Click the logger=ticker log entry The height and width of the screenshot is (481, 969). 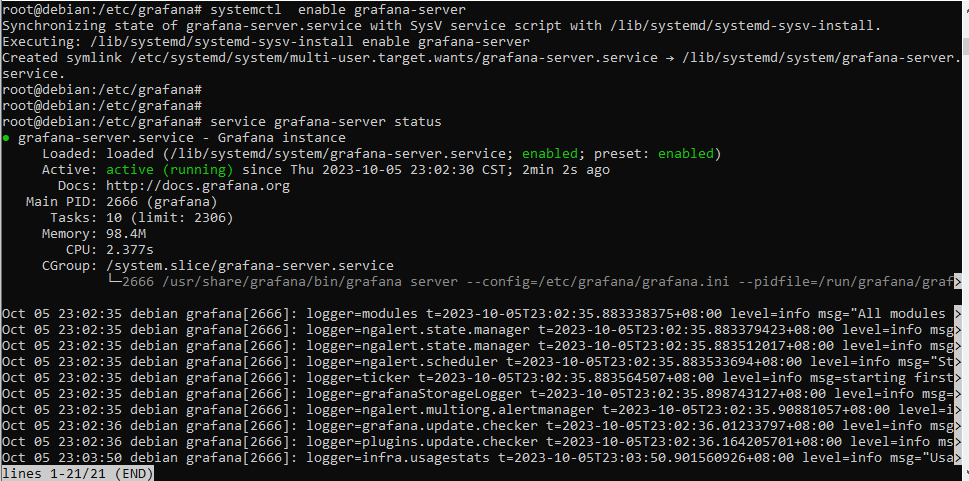pos(482,378)
